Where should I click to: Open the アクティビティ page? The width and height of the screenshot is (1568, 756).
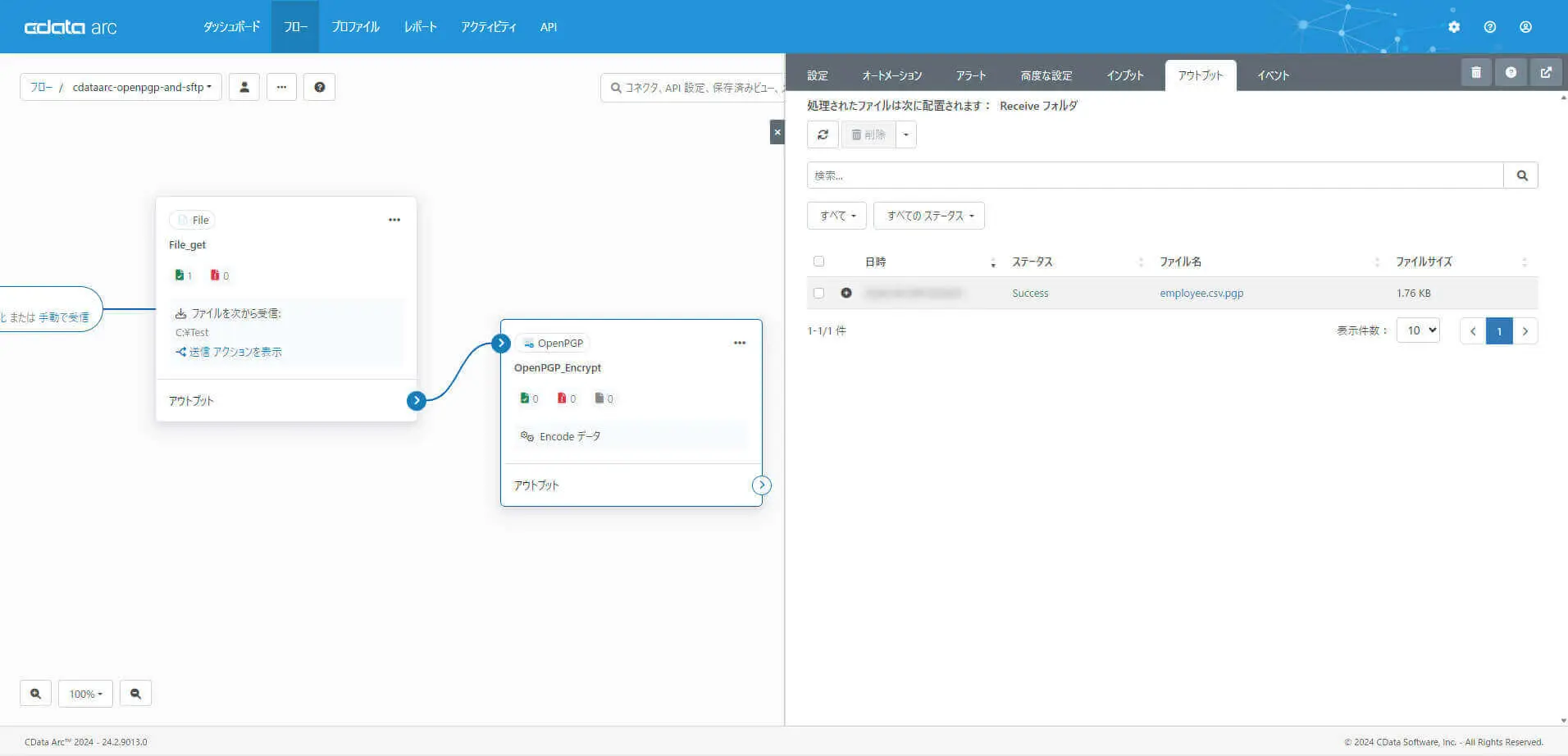click(x=489, y=27)
